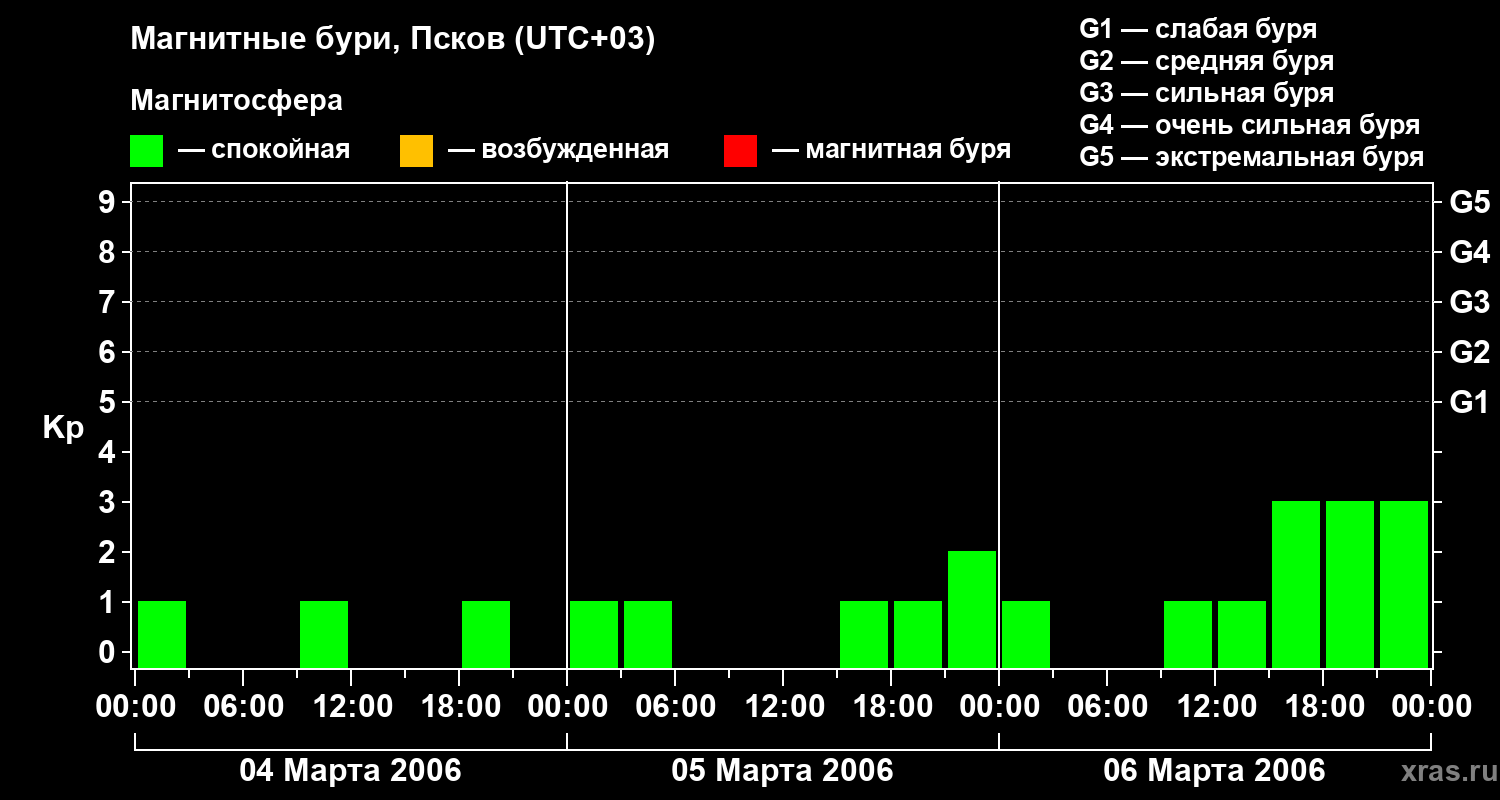Screen dimensions: 1500x800
Task: Click the '04 Марта 2006' date label
Action: [x=350, y=771]
